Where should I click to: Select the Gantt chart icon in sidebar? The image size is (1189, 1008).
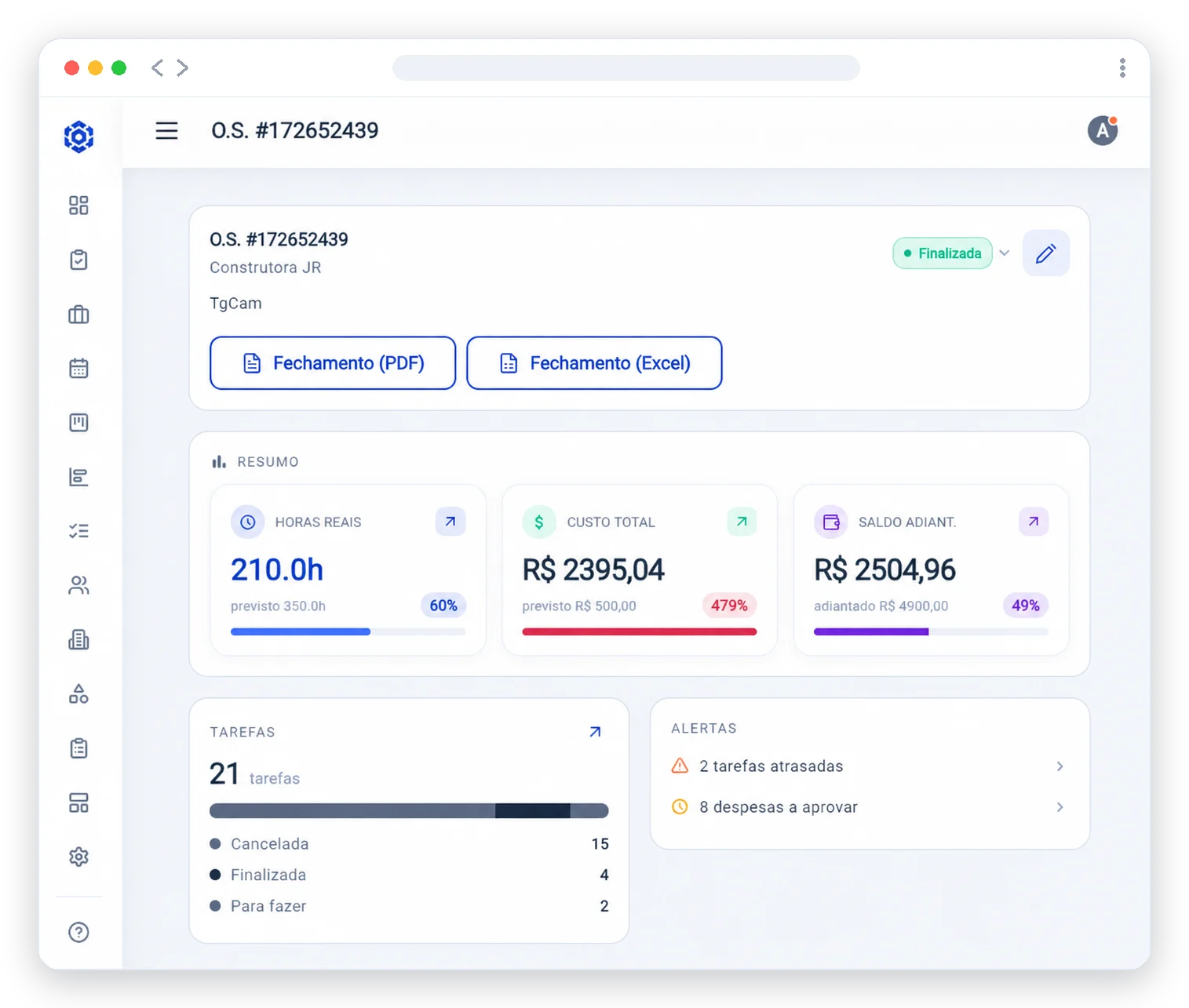[x=78, y=477]
